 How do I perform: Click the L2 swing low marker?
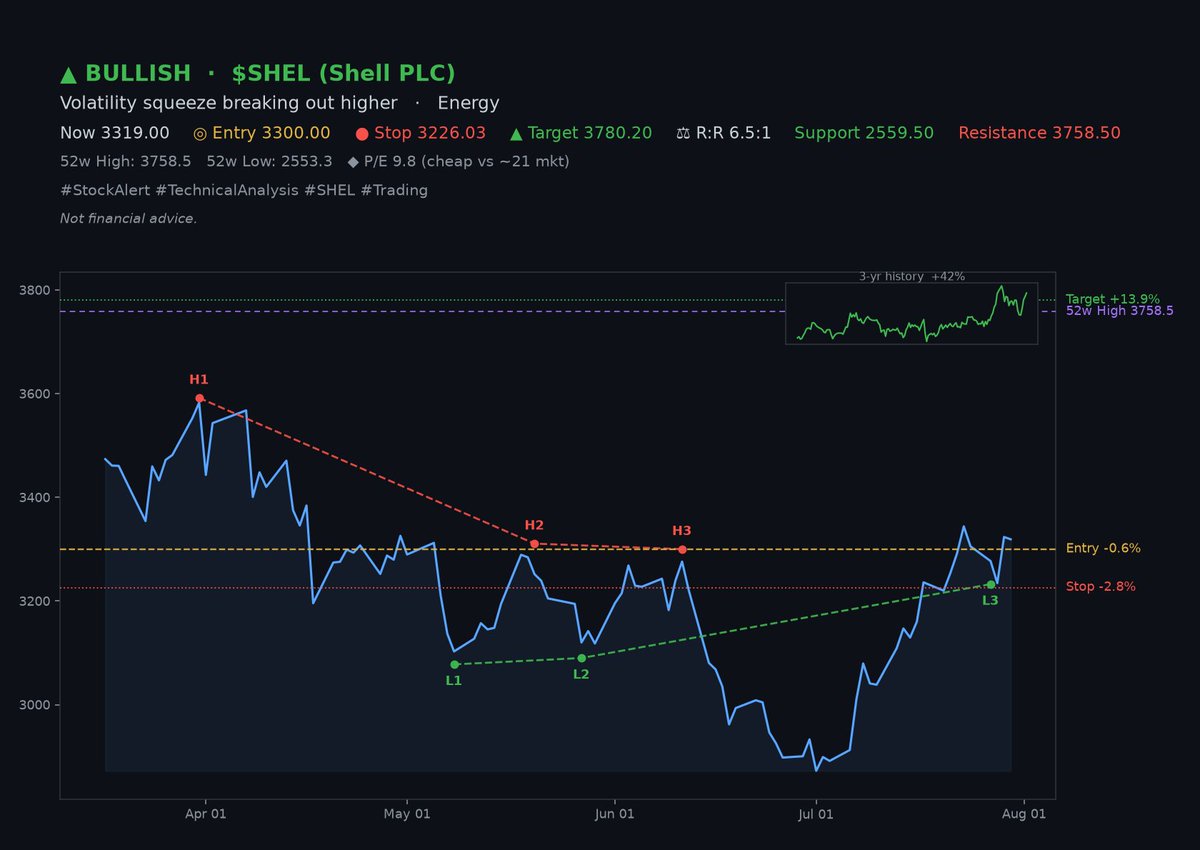point(582,658)
